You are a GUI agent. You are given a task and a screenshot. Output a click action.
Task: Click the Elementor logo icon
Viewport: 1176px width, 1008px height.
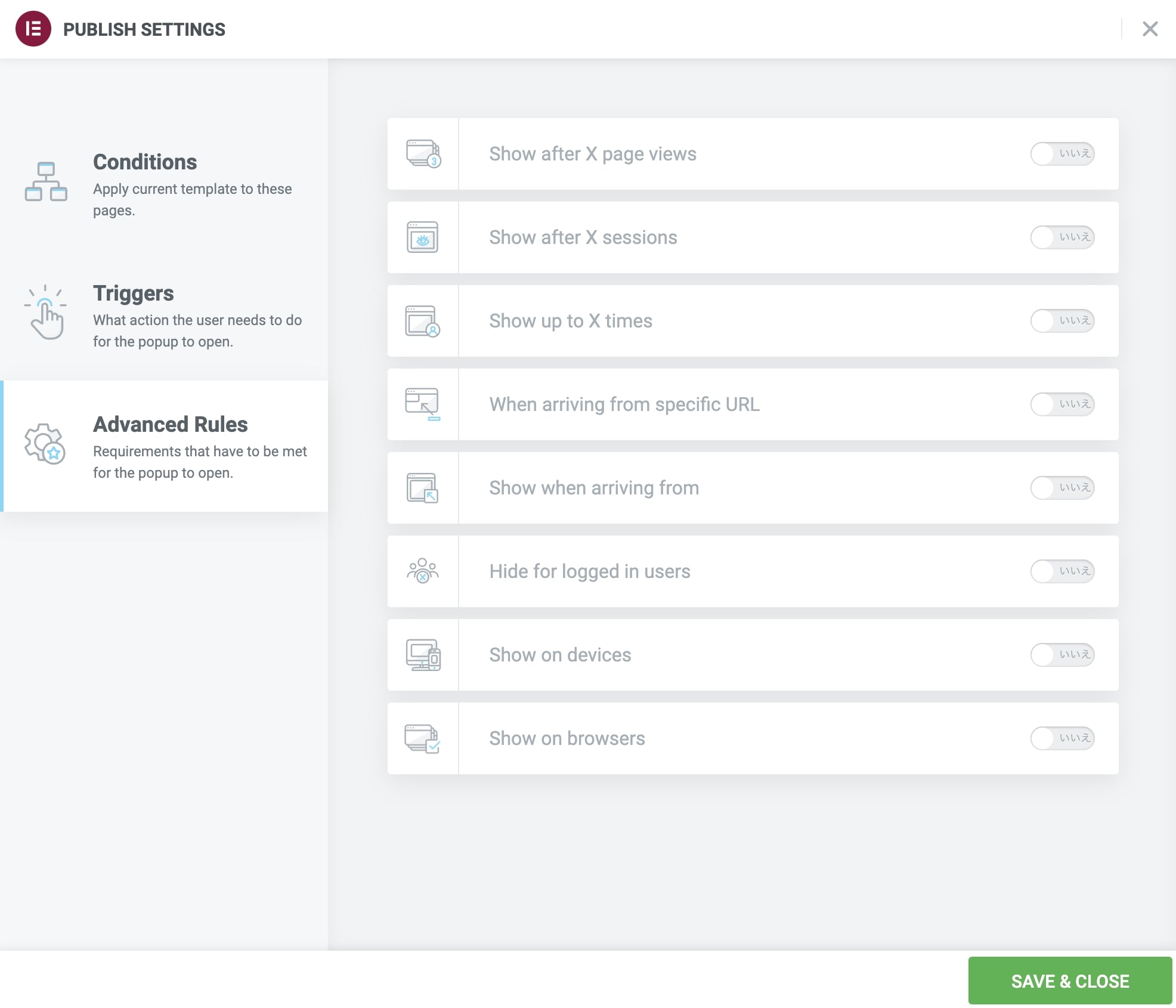[33, 29]
